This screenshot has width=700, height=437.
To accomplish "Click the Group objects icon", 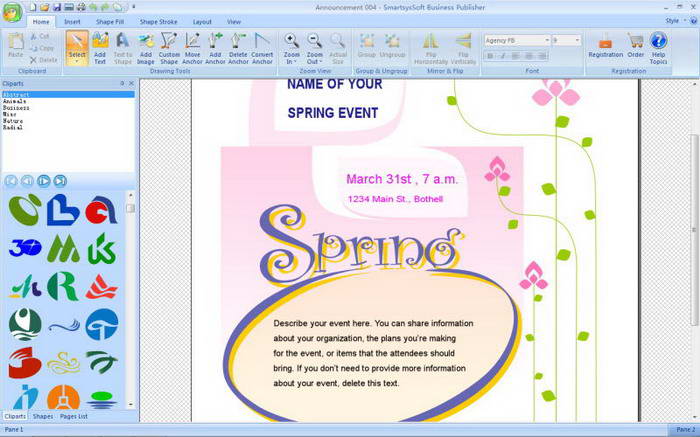I will (x=367, y=46).
